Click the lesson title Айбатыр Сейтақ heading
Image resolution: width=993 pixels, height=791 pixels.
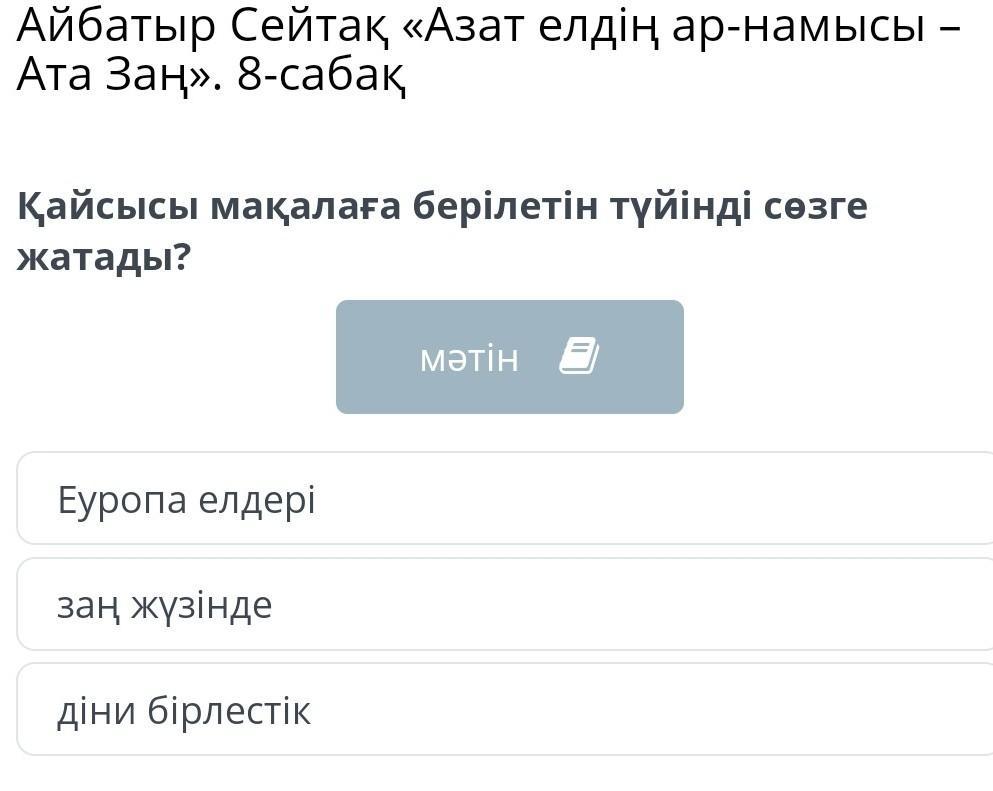(x=488, y=50)
